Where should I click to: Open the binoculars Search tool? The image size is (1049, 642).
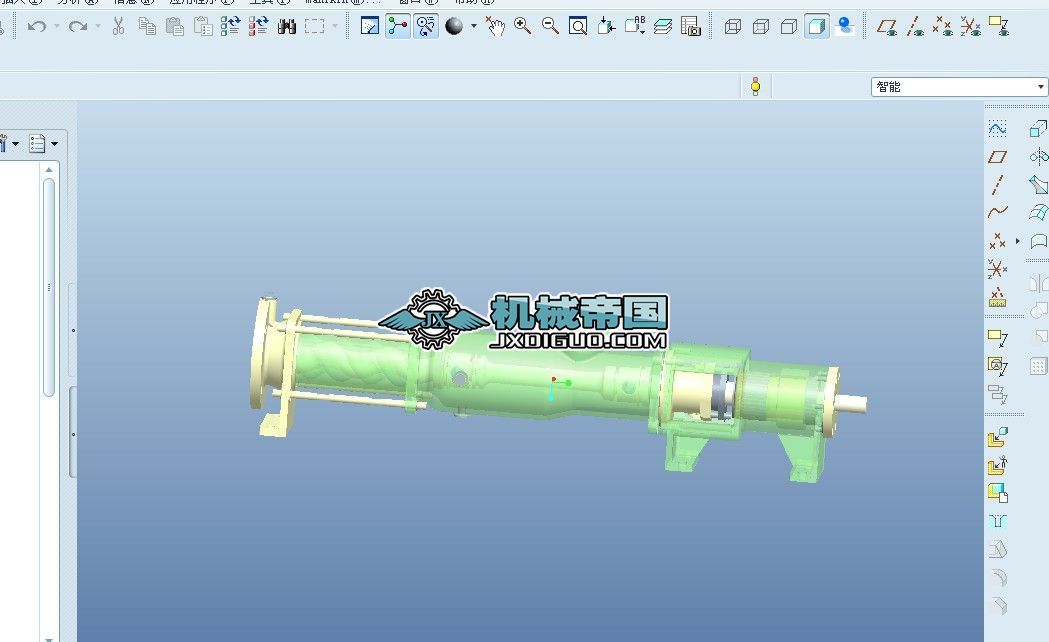click(x=286, y=26)
